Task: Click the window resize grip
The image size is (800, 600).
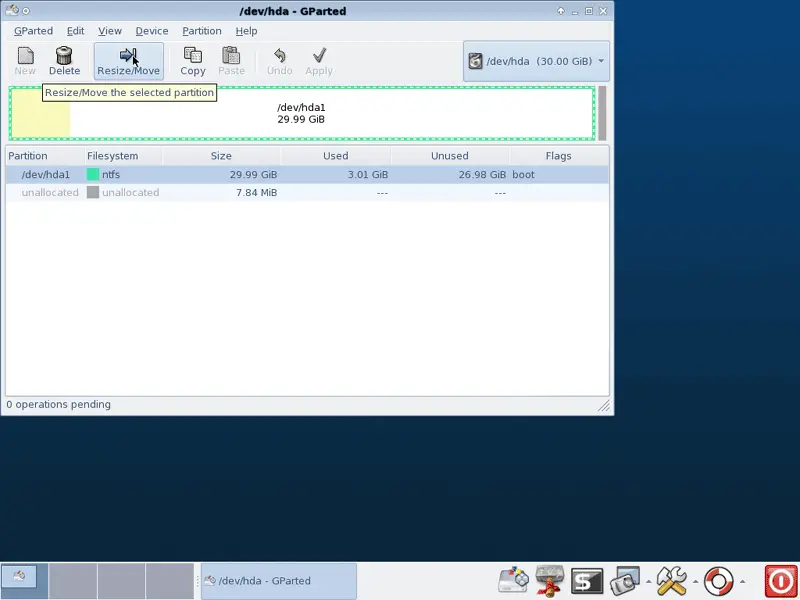Action: 604,406
